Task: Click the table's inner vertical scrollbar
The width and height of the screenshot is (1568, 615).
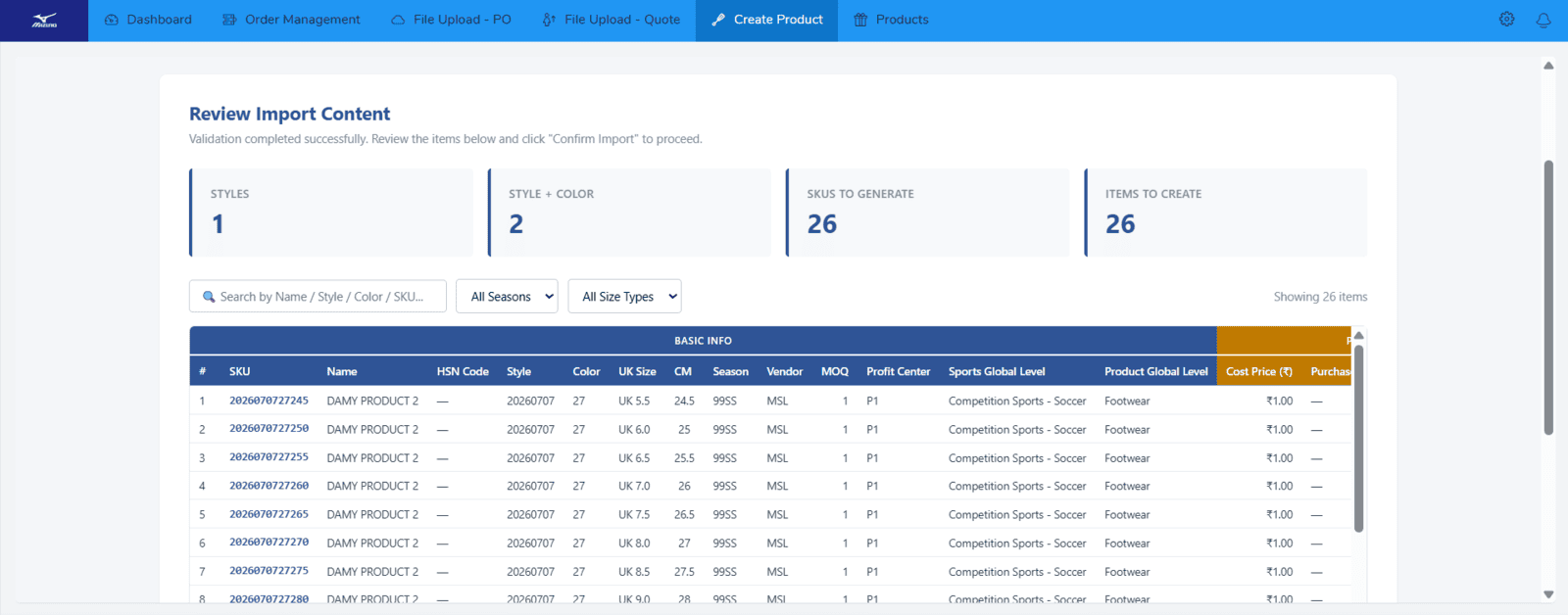Action: point(1358,437)
